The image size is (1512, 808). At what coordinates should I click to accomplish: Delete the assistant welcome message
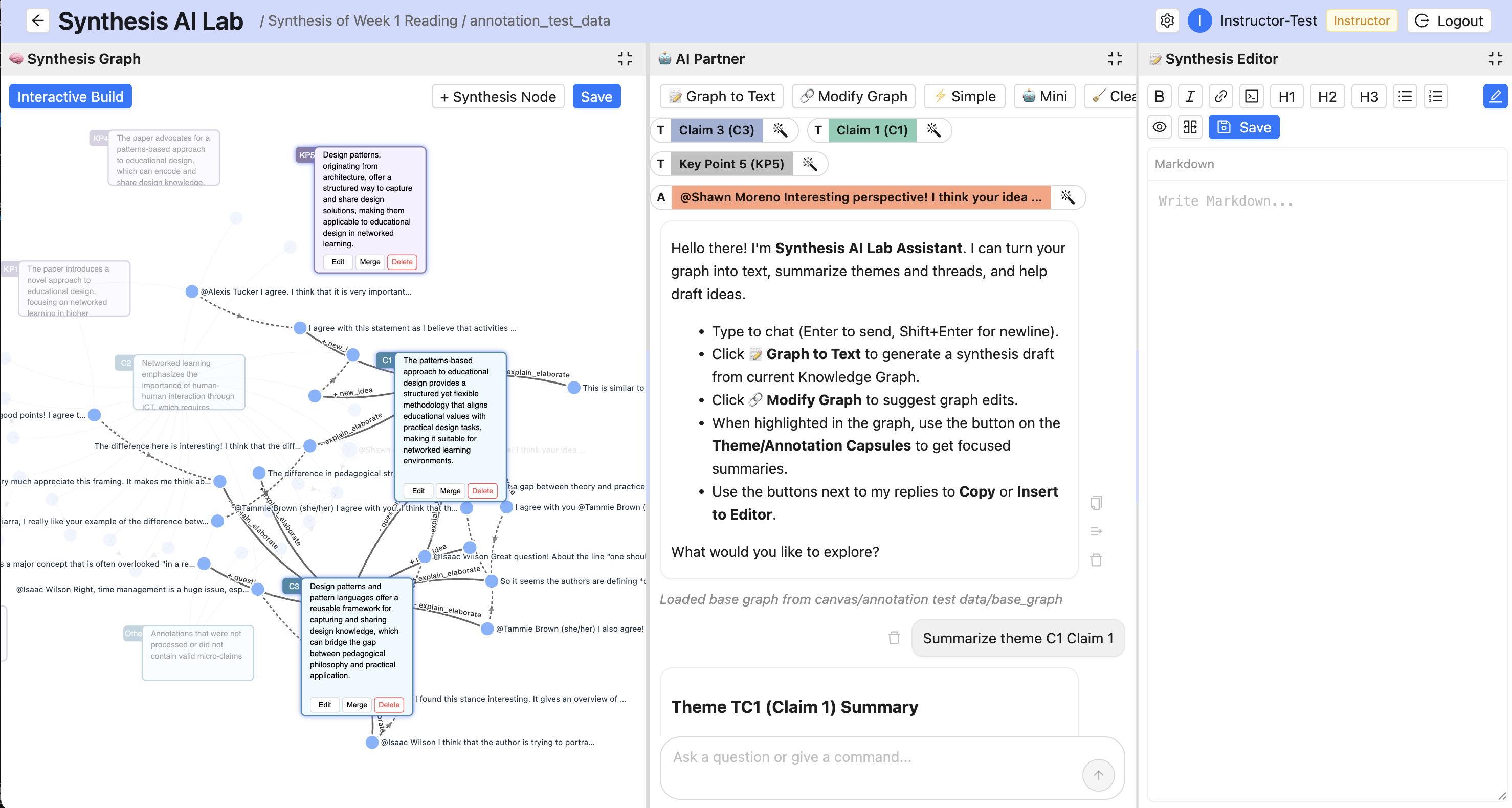tap(1095, 560)
